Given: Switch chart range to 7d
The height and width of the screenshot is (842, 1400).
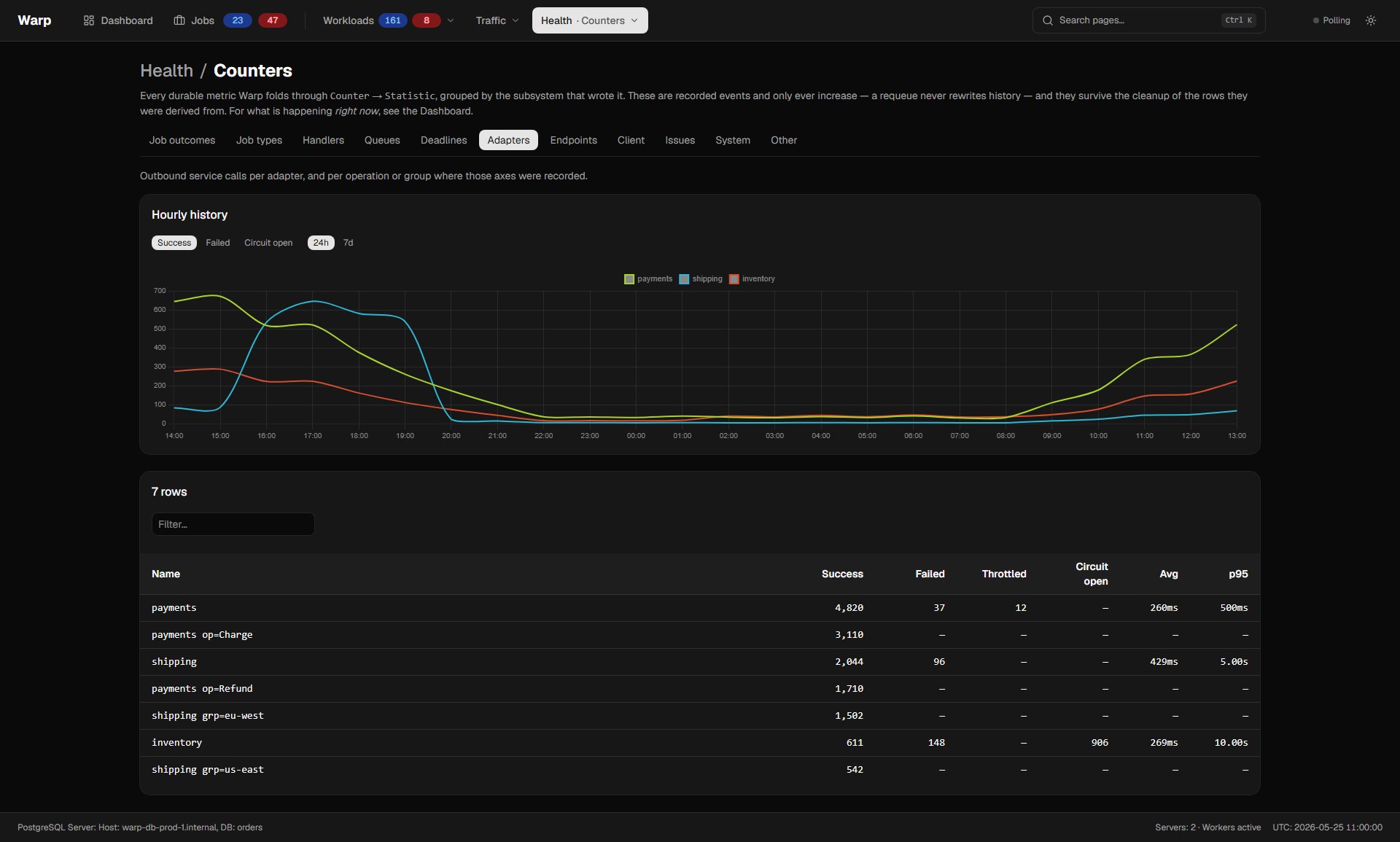Looking at the screenshot, I should 349,243.
